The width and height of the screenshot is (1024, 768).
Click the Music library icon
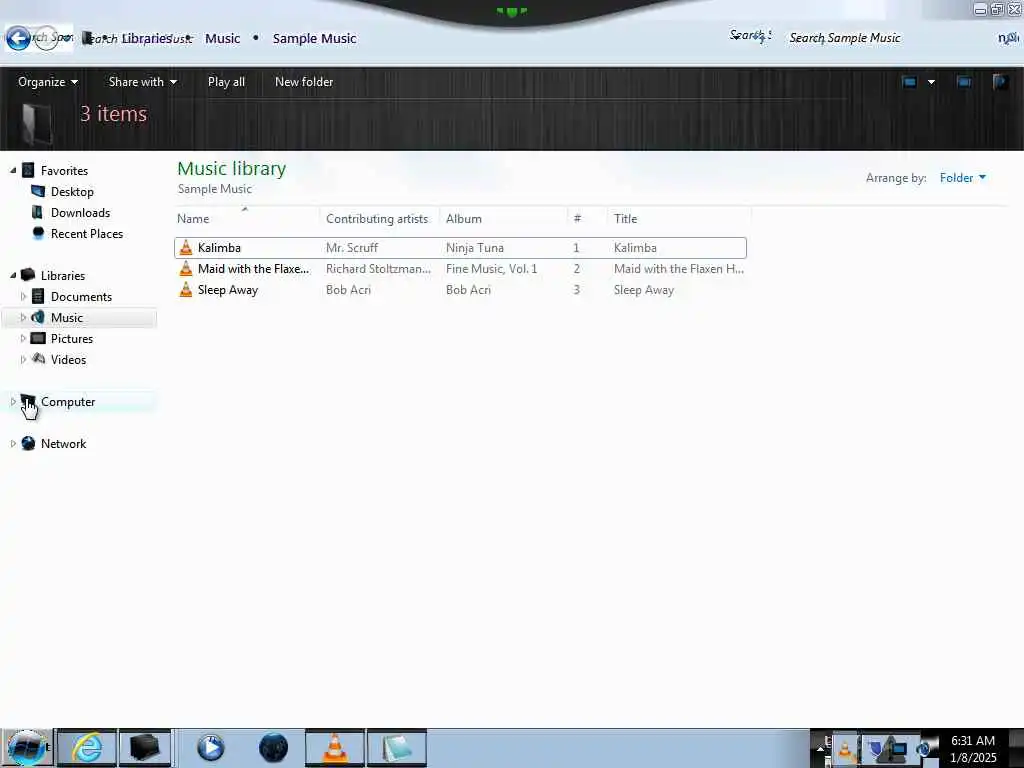(39, 317)
